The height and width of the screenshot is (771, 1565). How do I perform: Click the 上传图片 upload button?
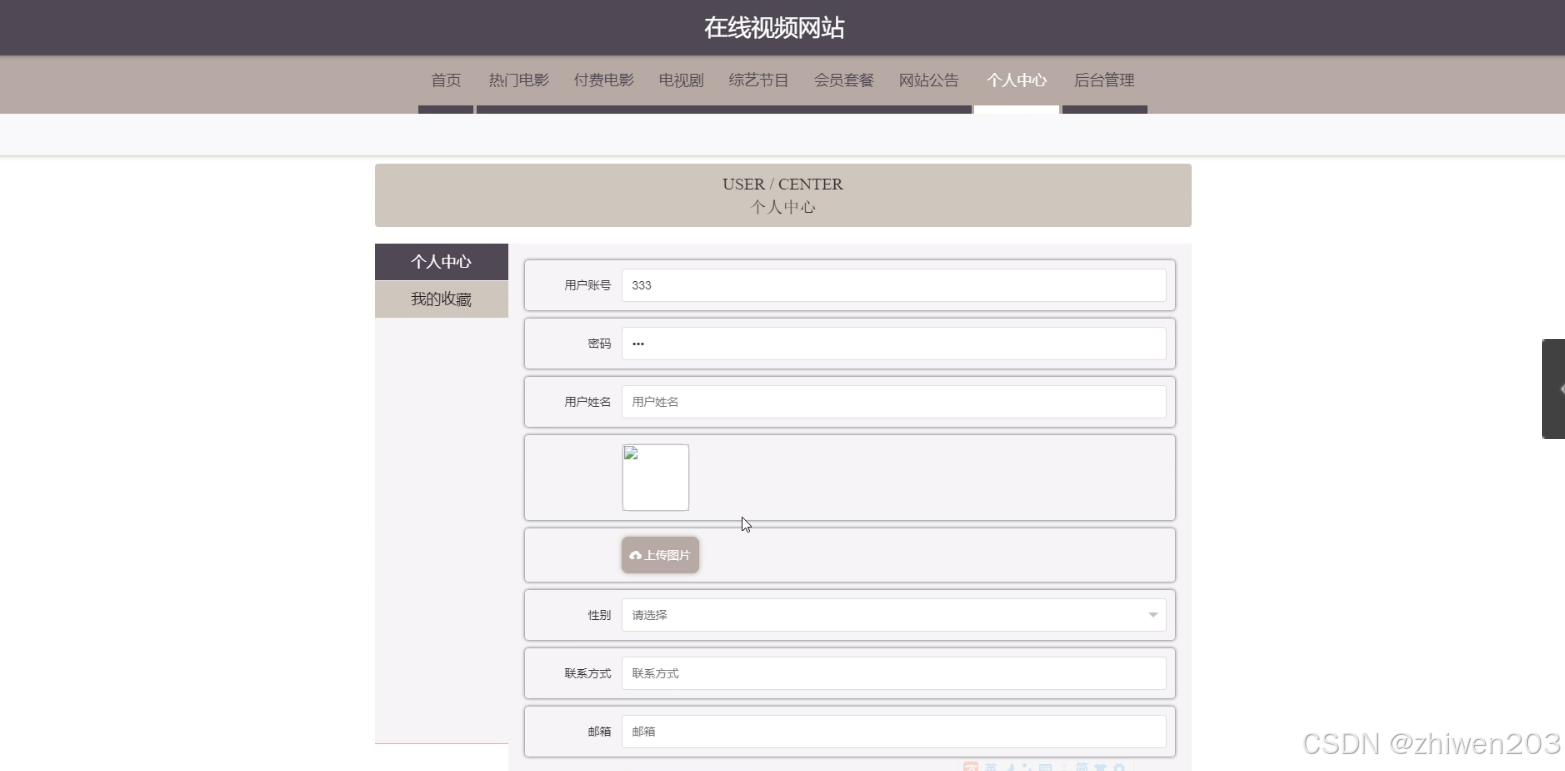(x=660, y=555)
